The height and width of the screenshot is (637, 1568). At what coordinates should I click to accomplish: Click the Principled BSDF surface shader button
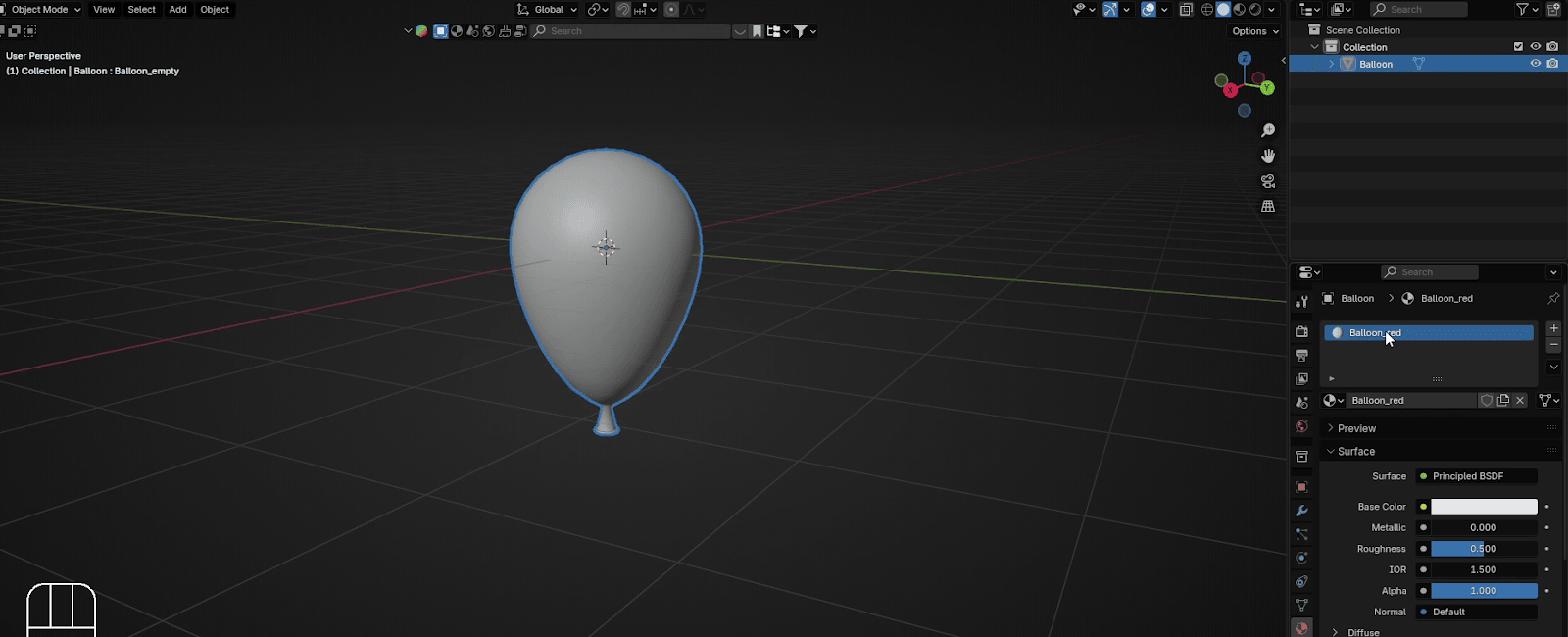(x=1476, y=476)
